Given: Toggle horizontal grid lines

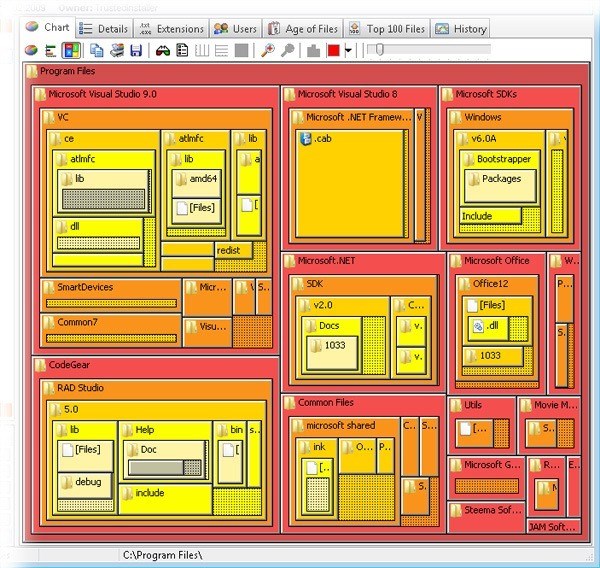Looking at the screenshot, I should click(x=222, y=50).
